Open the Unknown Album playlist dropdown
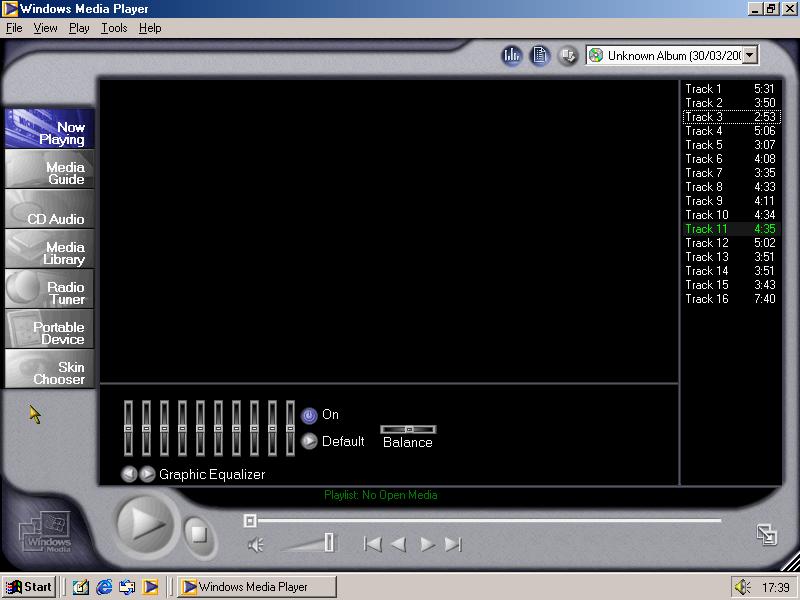 pos(750,56)
